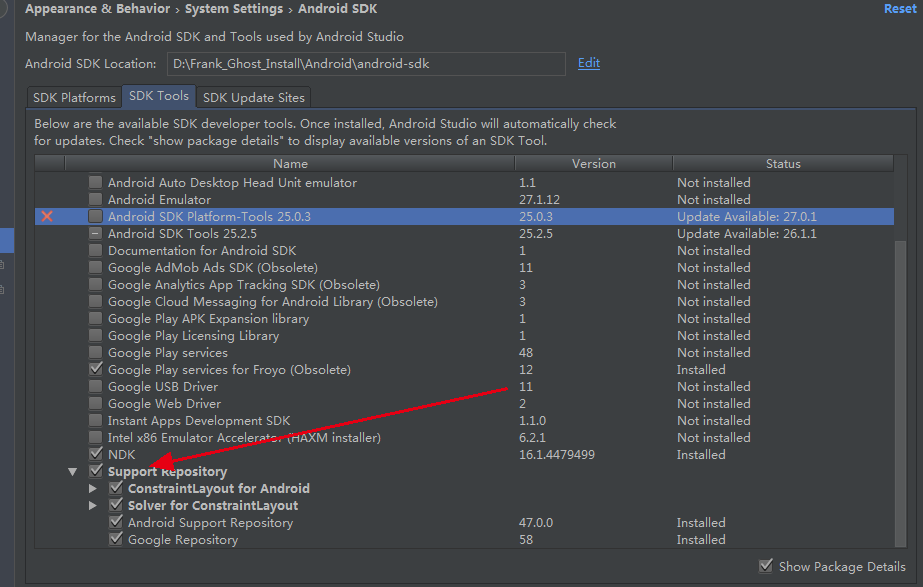923x587 pixels.
Task: Open the SDK Update Sites tab
Action: click(254, 97)
